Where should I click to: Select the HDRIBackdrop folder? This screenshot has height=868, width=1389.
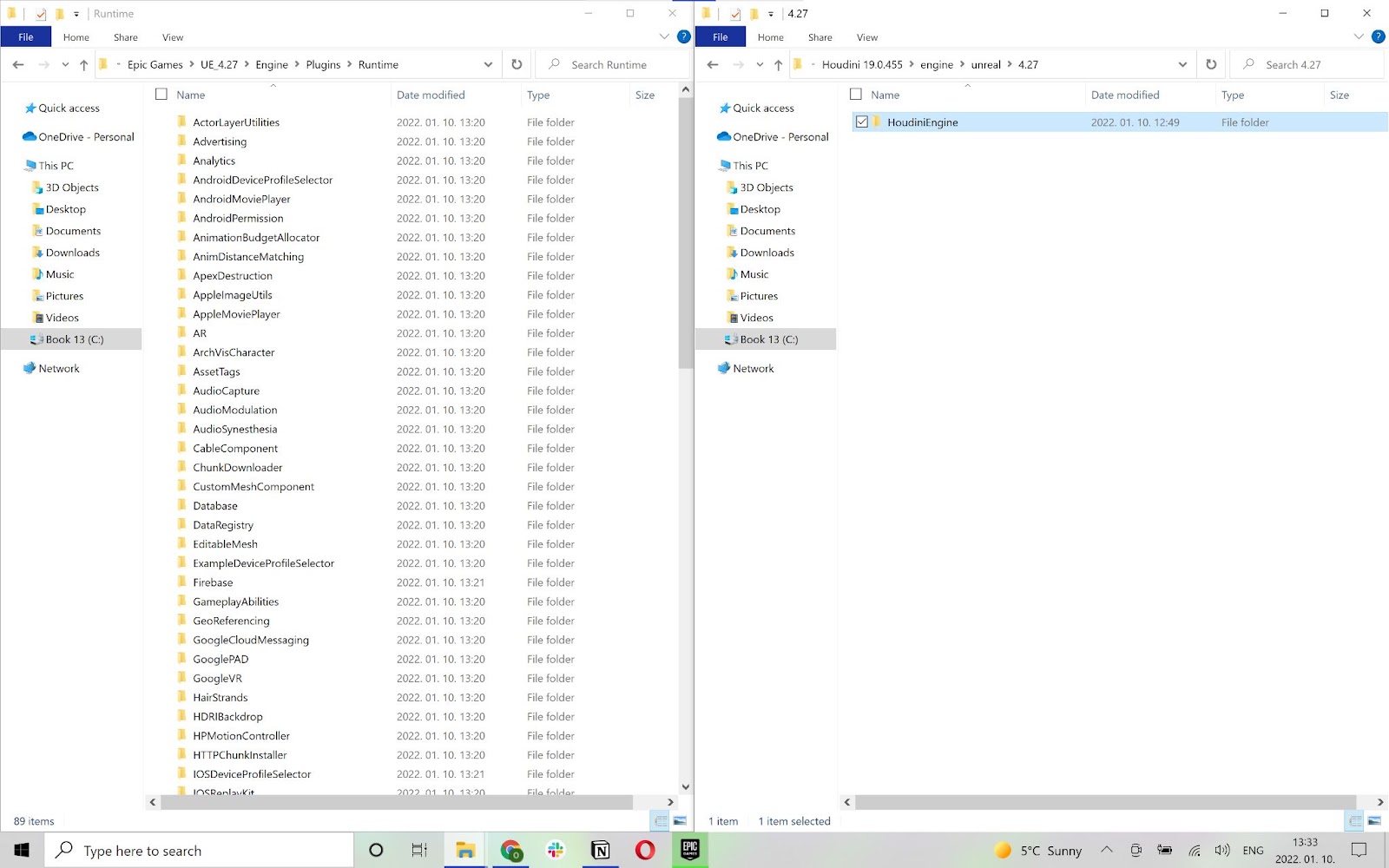click(227, 717)
